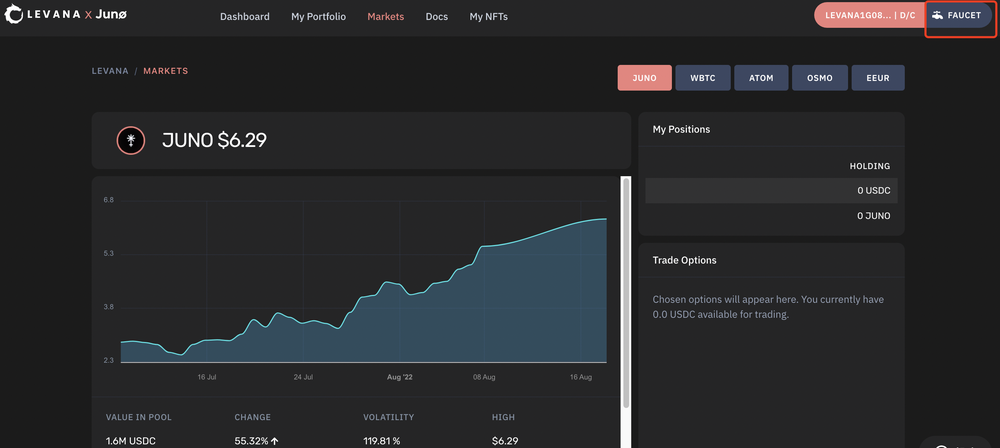1000x448 pixels.
Task: Click the 16 Aug axis date
Action: (581, 377)
